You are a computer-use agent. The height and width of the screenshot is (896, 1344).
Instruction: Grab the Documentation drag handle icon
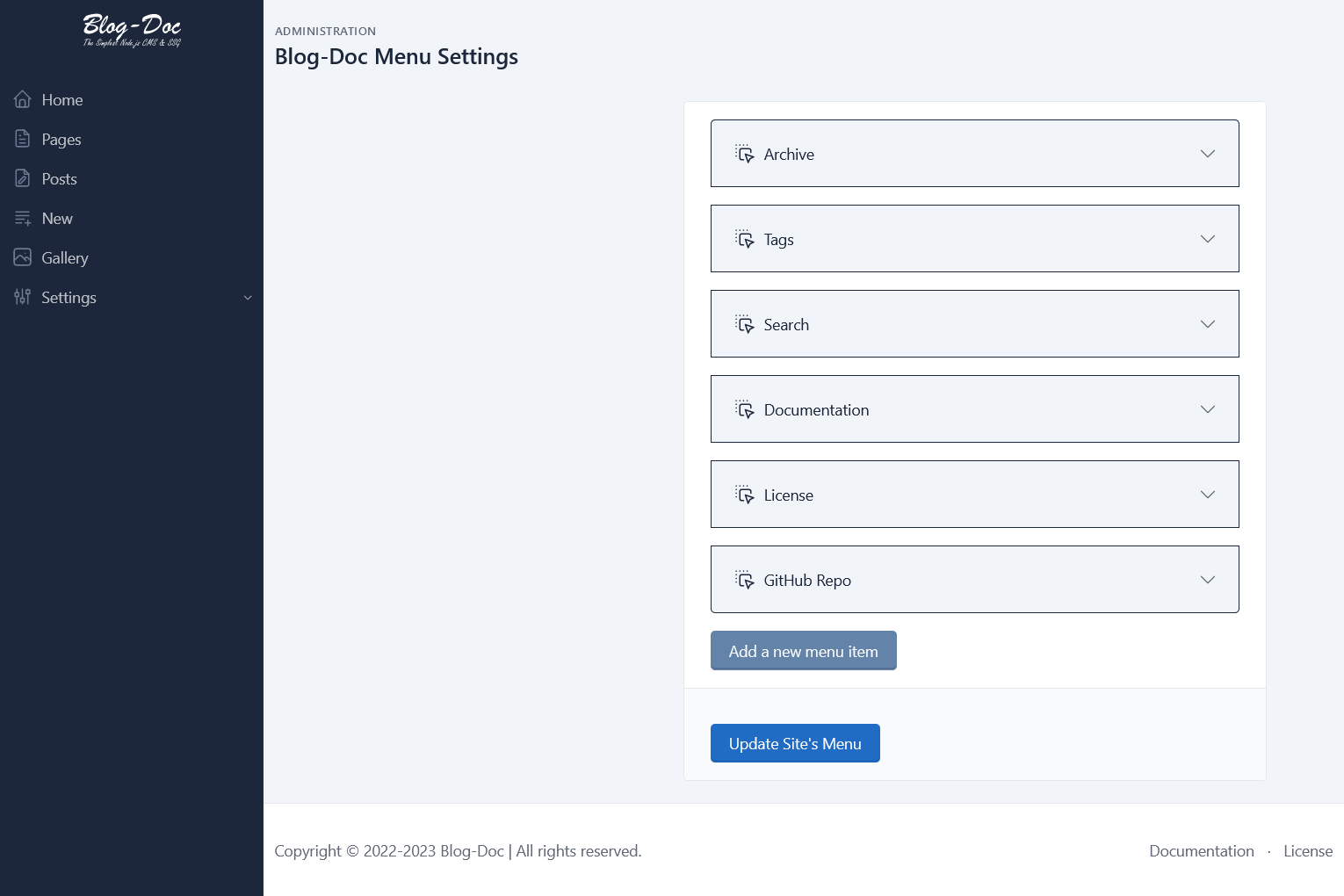pyautogui.click(x=745, y=409)
